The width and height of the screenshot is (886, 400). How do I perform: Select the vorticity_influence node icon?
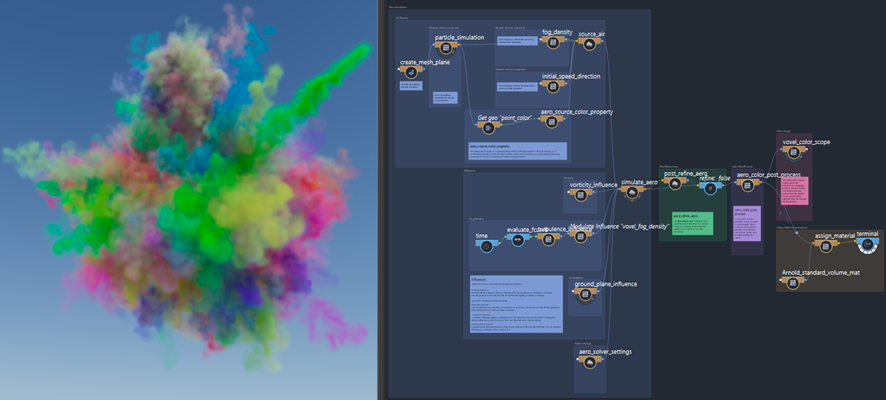[580, 195]
